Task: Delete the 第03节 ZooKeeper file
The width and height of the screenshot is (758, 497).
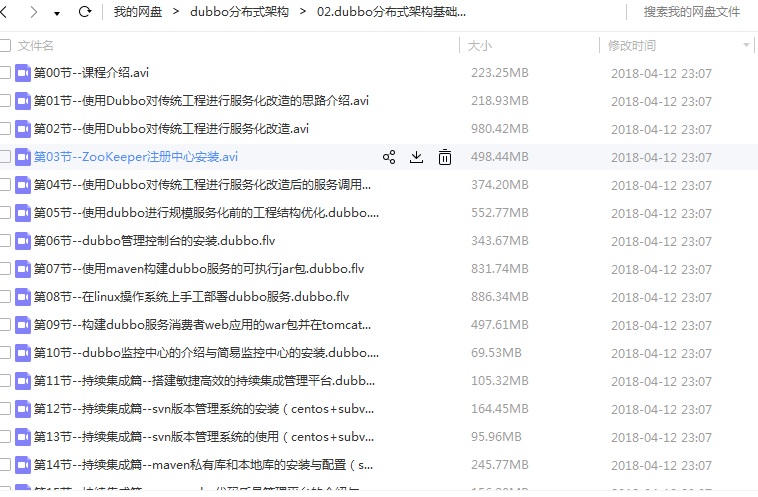Action: (445, 157)
